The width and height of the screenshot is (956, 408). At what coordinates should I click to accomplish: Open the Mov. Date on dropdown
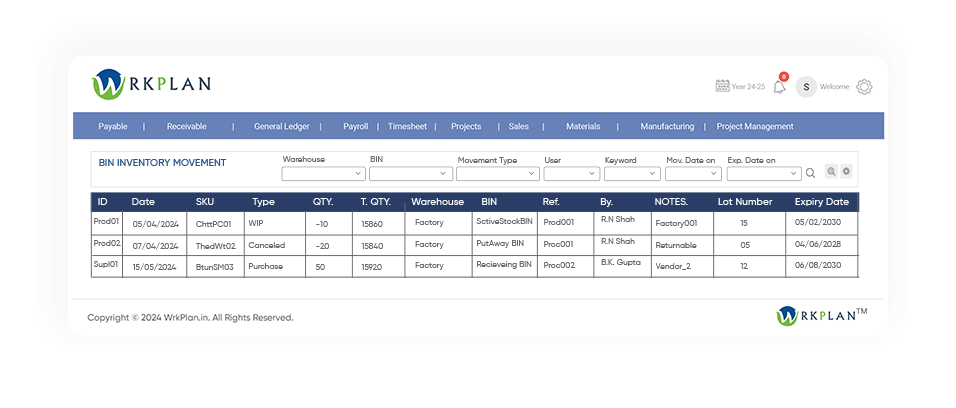[693, 174]
